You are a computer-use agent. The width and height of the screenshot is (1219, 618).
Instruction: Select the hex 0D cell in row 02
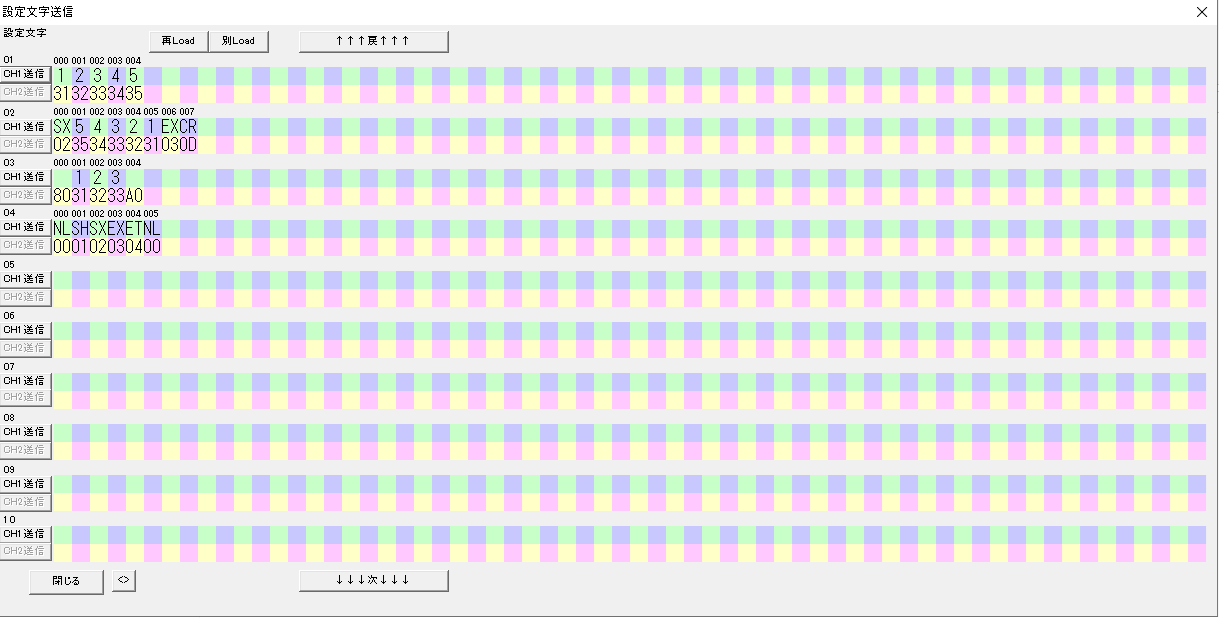click(x=188, y=145)
